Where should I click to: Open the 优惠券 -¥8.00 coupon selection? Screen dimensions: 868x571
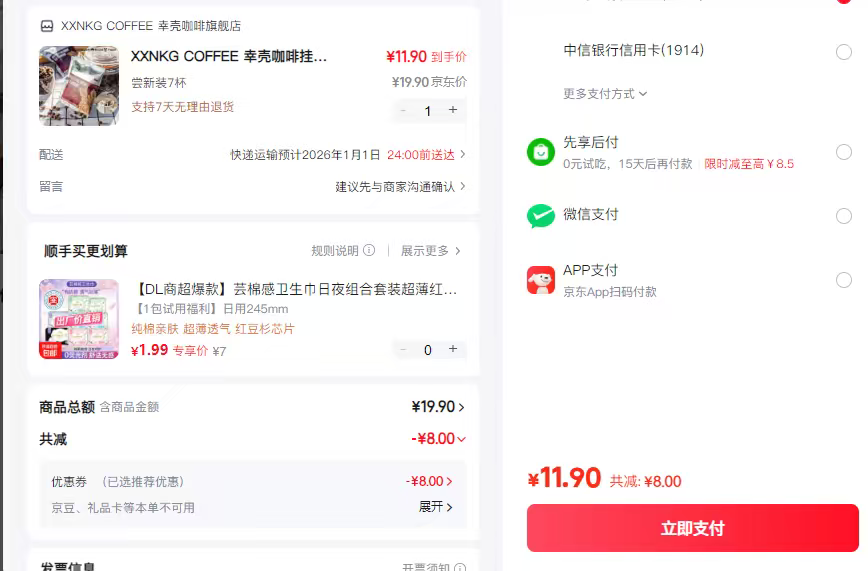(429, 481)
